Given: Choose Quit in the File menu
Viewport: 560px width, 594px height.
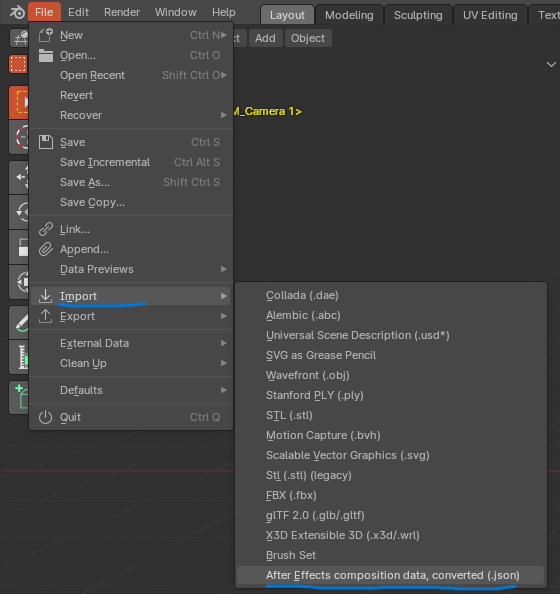Looking at the screenshot, I should click(131, 417).
